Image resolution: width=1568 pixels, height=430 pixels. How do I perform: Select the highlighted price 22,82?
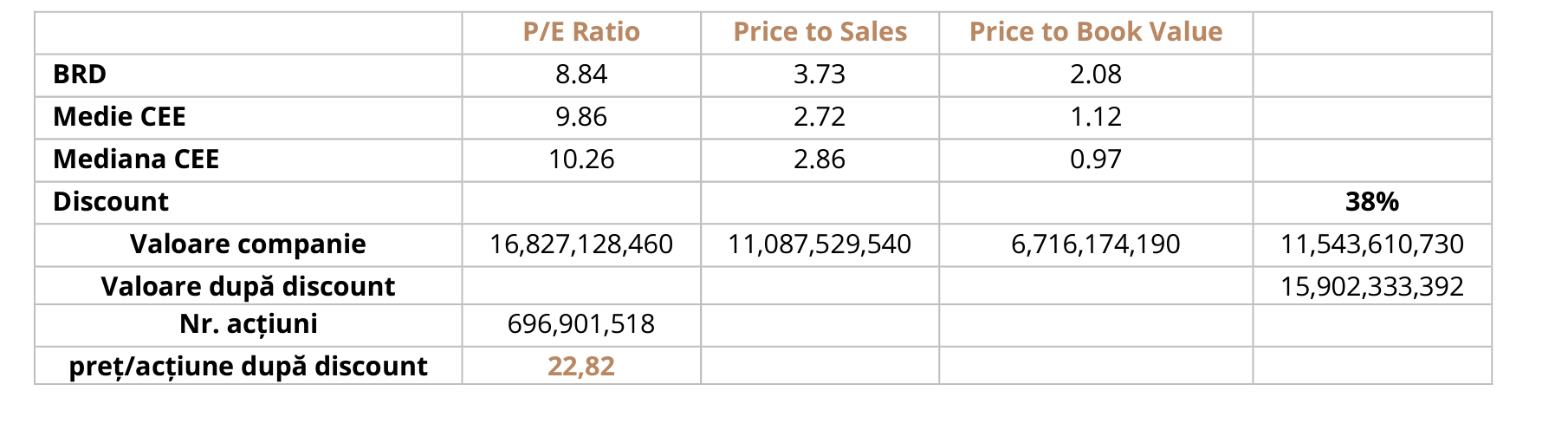tap(581, 366)
